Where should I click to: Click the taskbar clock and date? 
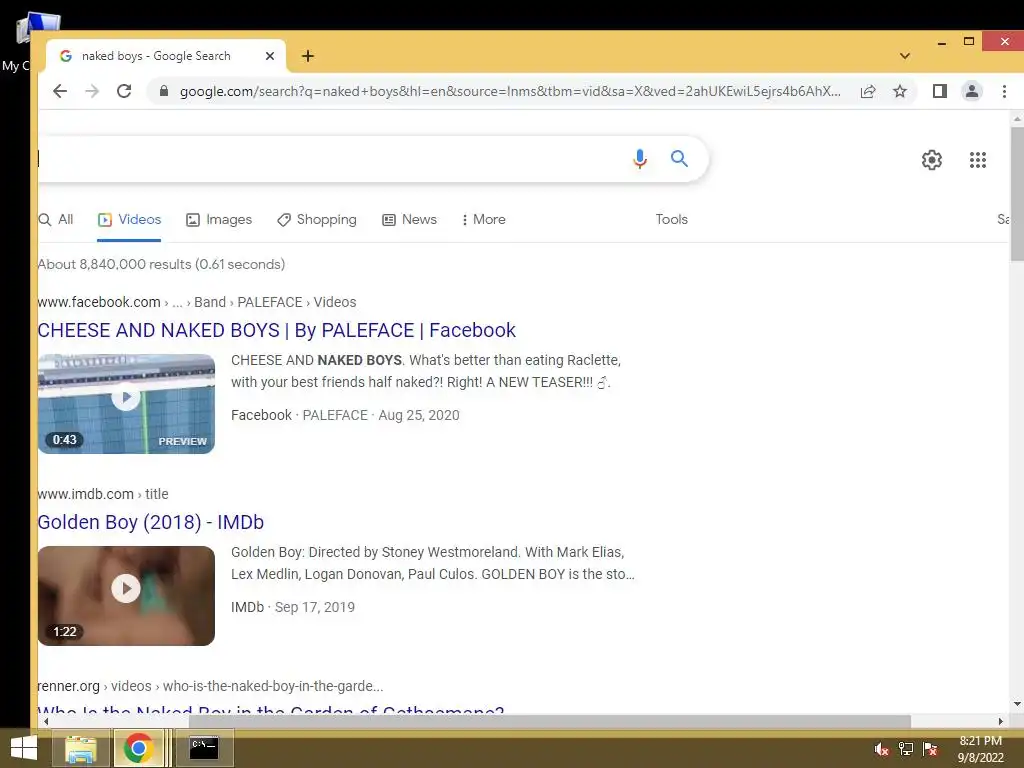pyautogui.click(x=980, y=749)
